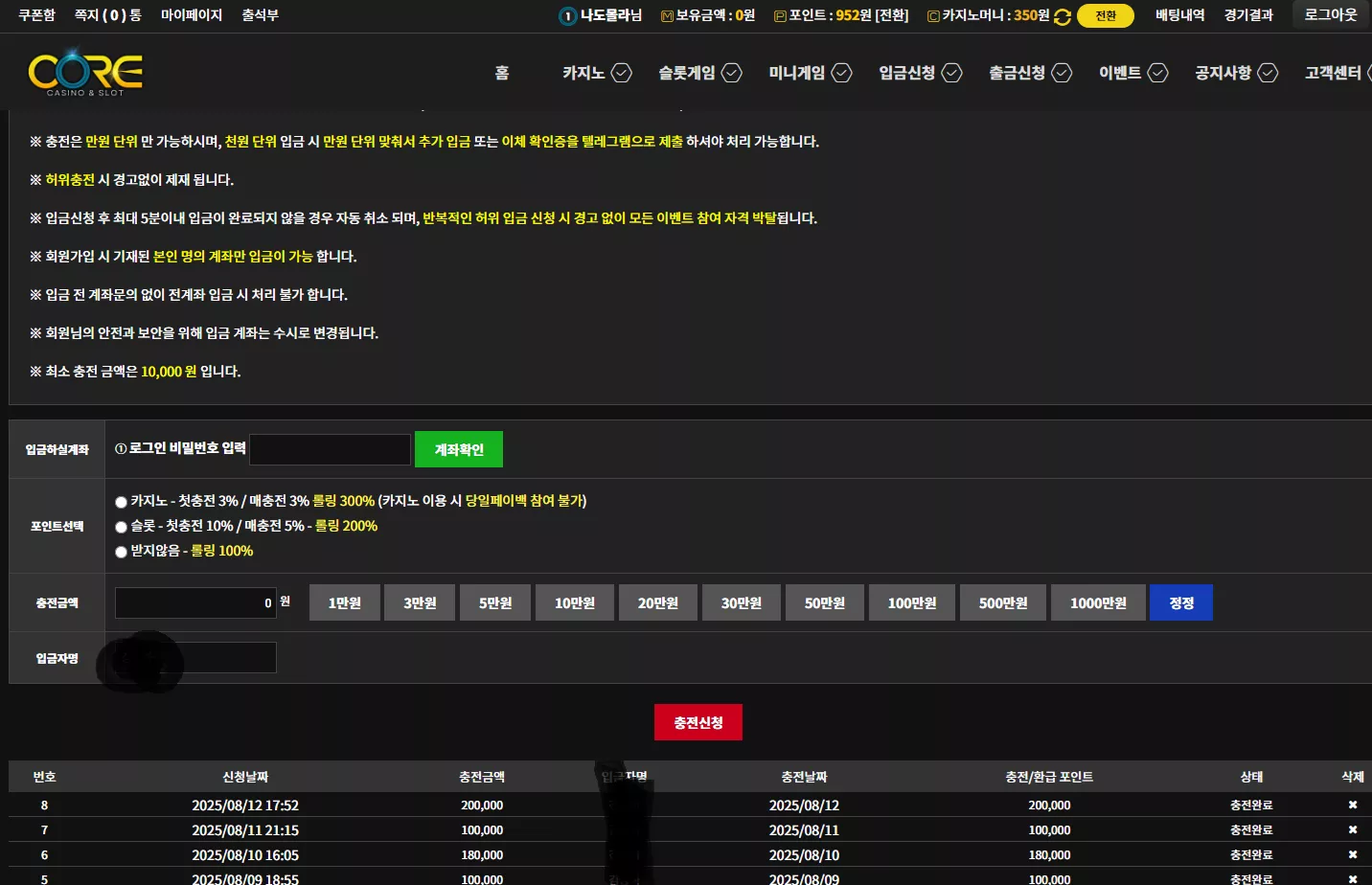Expand the 입금신청 menu chevron
Viewport: 1372px width, 885px height.
point(952,73)
